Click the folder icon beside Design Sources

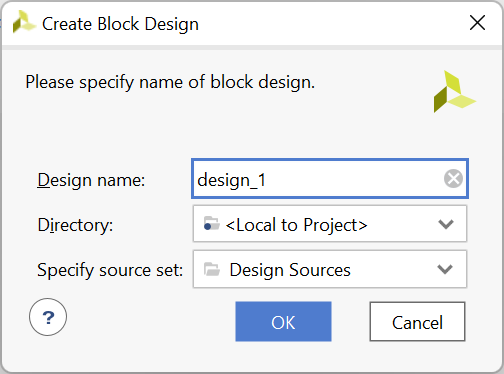point(212,269)
